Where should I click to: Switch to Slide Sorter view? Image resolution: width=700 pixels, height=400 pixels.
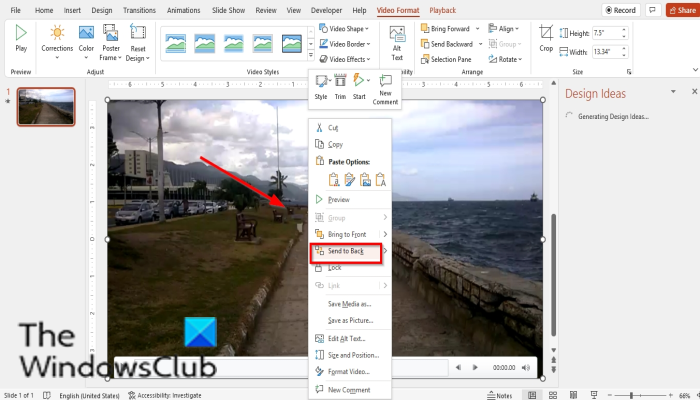coord(553,395)
